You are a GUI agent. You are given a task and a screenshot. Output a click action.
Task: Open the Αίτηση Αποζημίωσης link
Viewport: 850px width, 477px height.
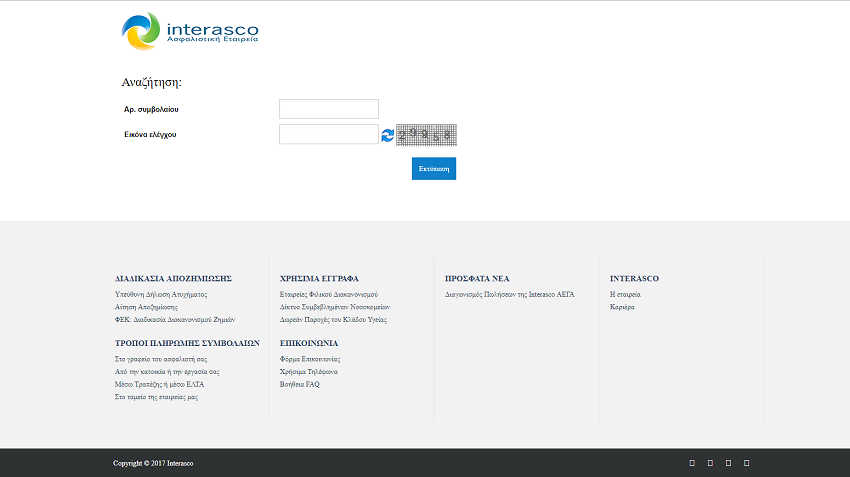tap(146, 307)
